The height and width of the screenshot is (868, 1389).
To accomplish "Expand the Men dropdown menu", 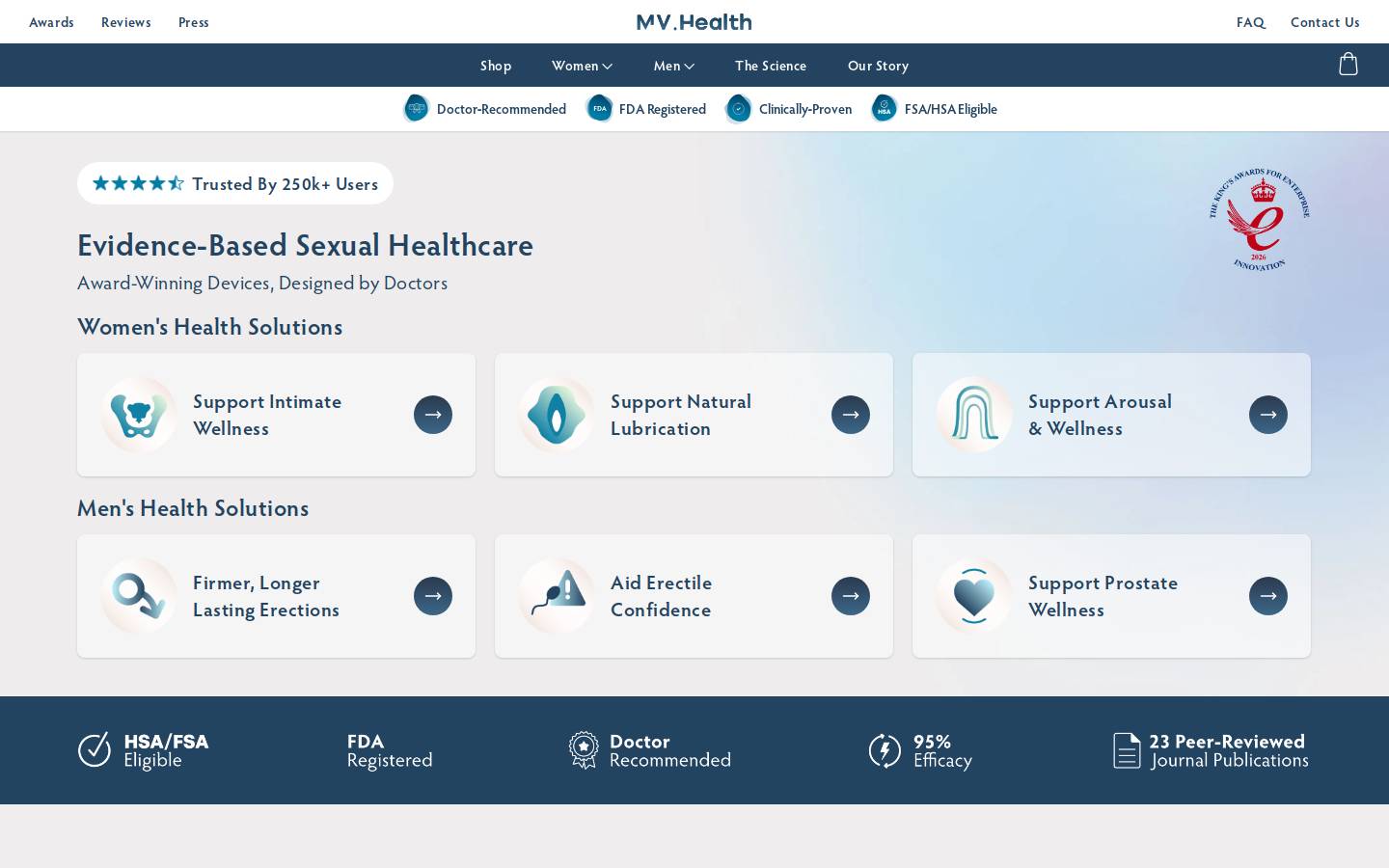I will [x=674, y=66].
